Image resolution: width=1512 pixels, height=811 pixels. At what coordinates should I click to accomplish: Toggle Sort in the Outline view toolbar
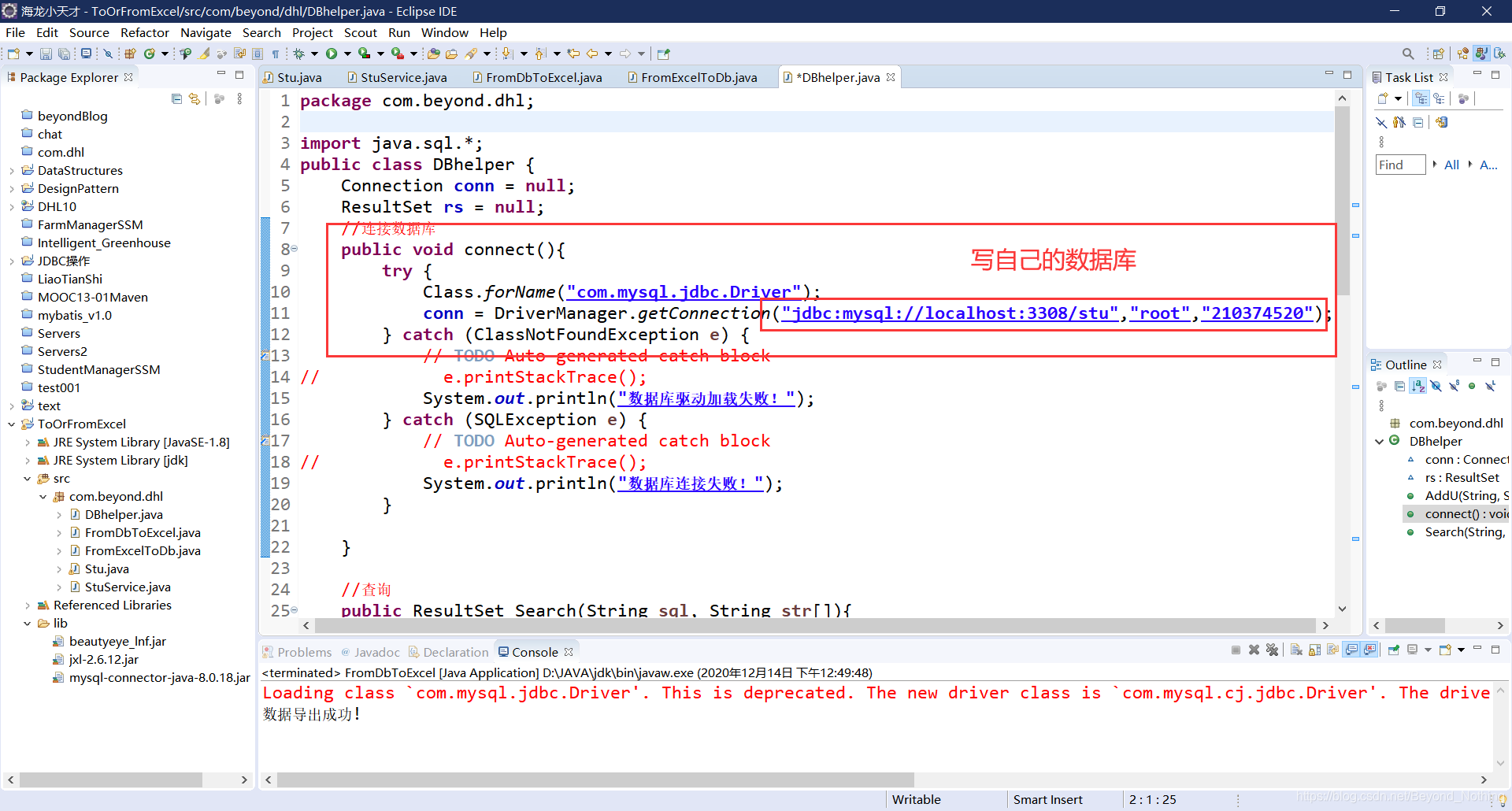point(1417,385)
